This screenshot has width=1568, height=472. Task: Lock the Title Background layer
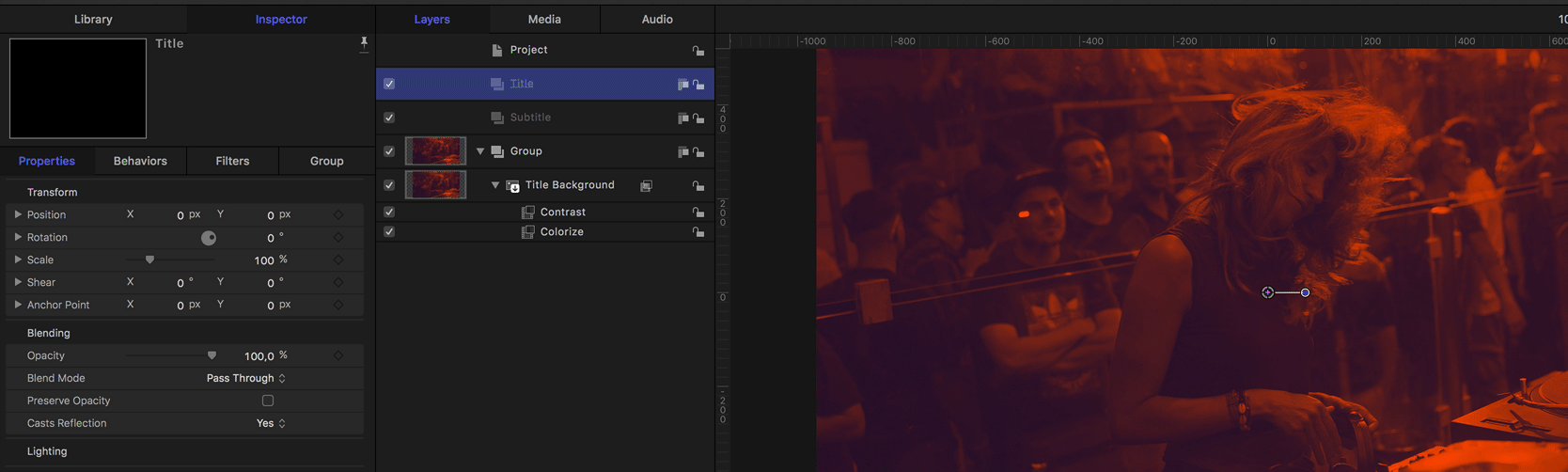click(x=698, y=186)
